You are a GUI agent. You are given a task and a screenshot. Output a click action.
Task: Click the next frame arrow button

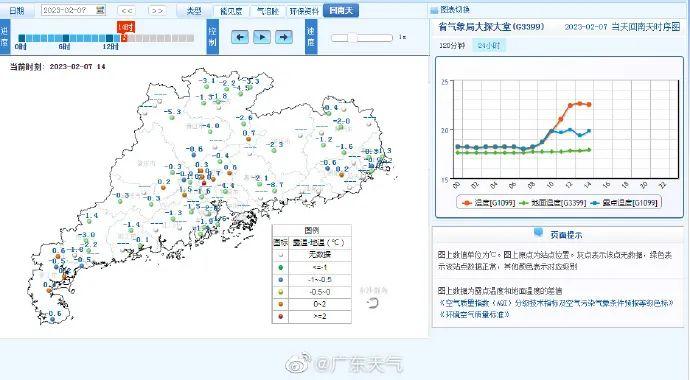[284, 37]
